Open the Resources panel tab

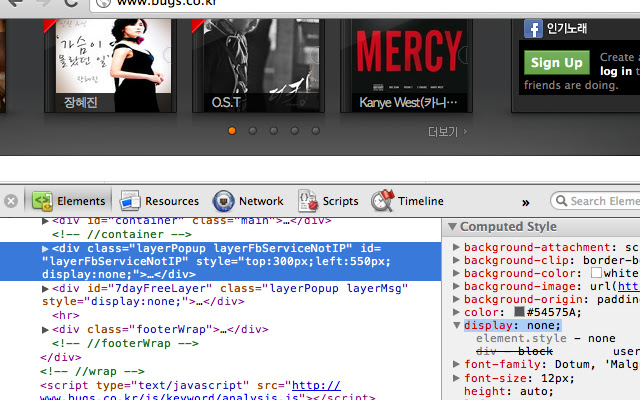click(x=159, y=201)
